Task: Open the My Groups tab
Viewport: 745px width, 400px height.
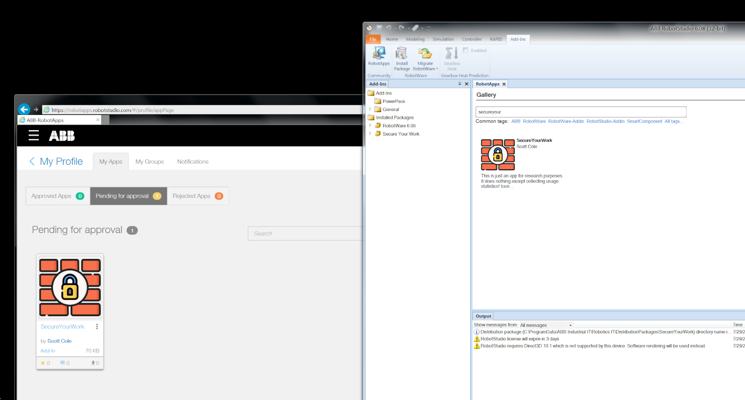Action: [149, 161]
